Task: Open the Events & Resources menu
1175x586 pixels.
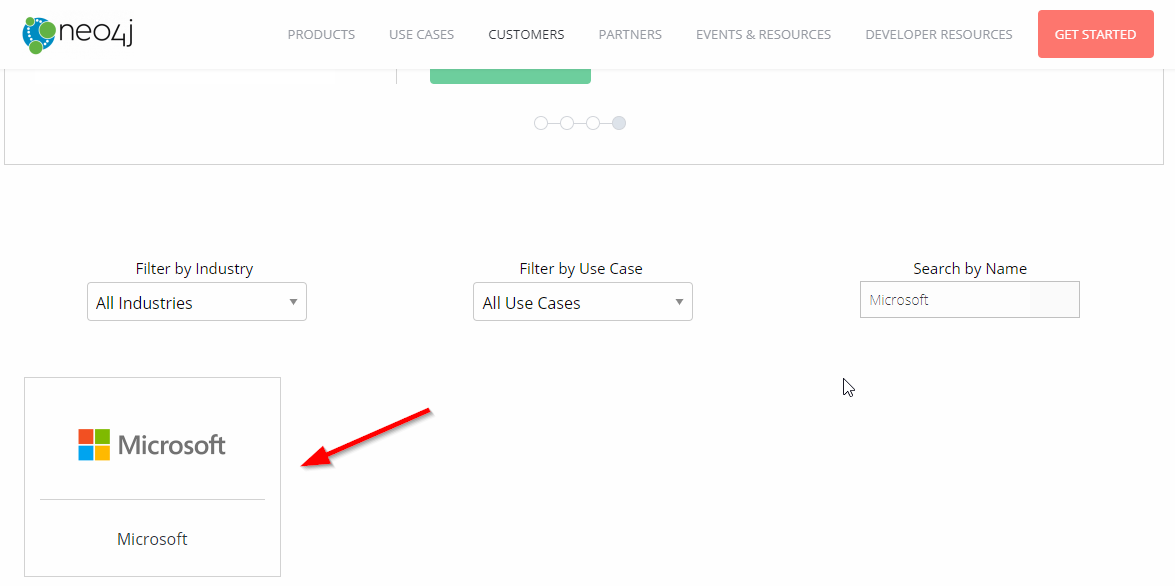Action: [763, 34]
